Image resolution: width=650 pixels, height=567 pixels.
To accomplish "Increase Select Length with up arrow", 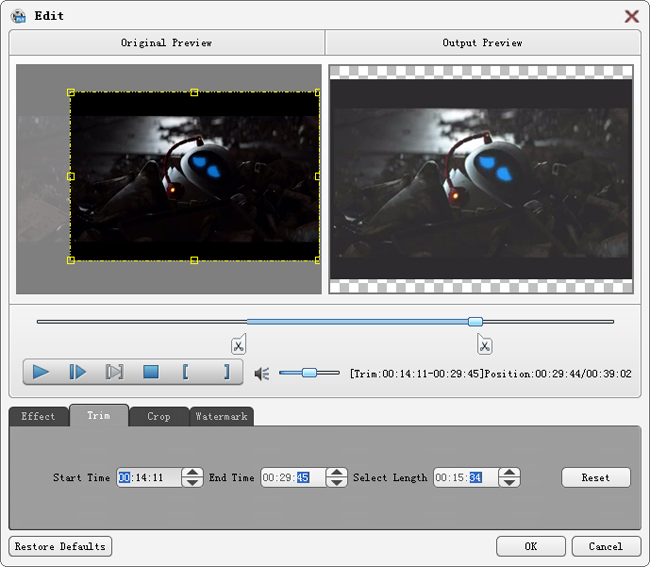I will (x=509, y=472).
